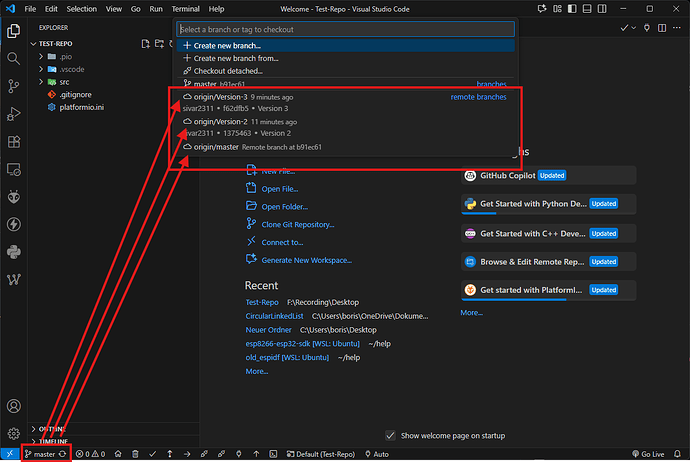Open the Run and Debug view
The width and height of the screenshot is (690, 462).
[x=14, y=114]
